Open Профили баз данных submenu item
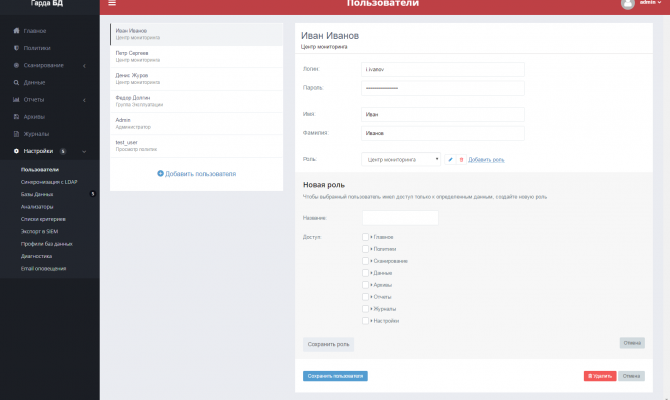The width and height of the screenshot is (670, 400). [x=47, y=244]
